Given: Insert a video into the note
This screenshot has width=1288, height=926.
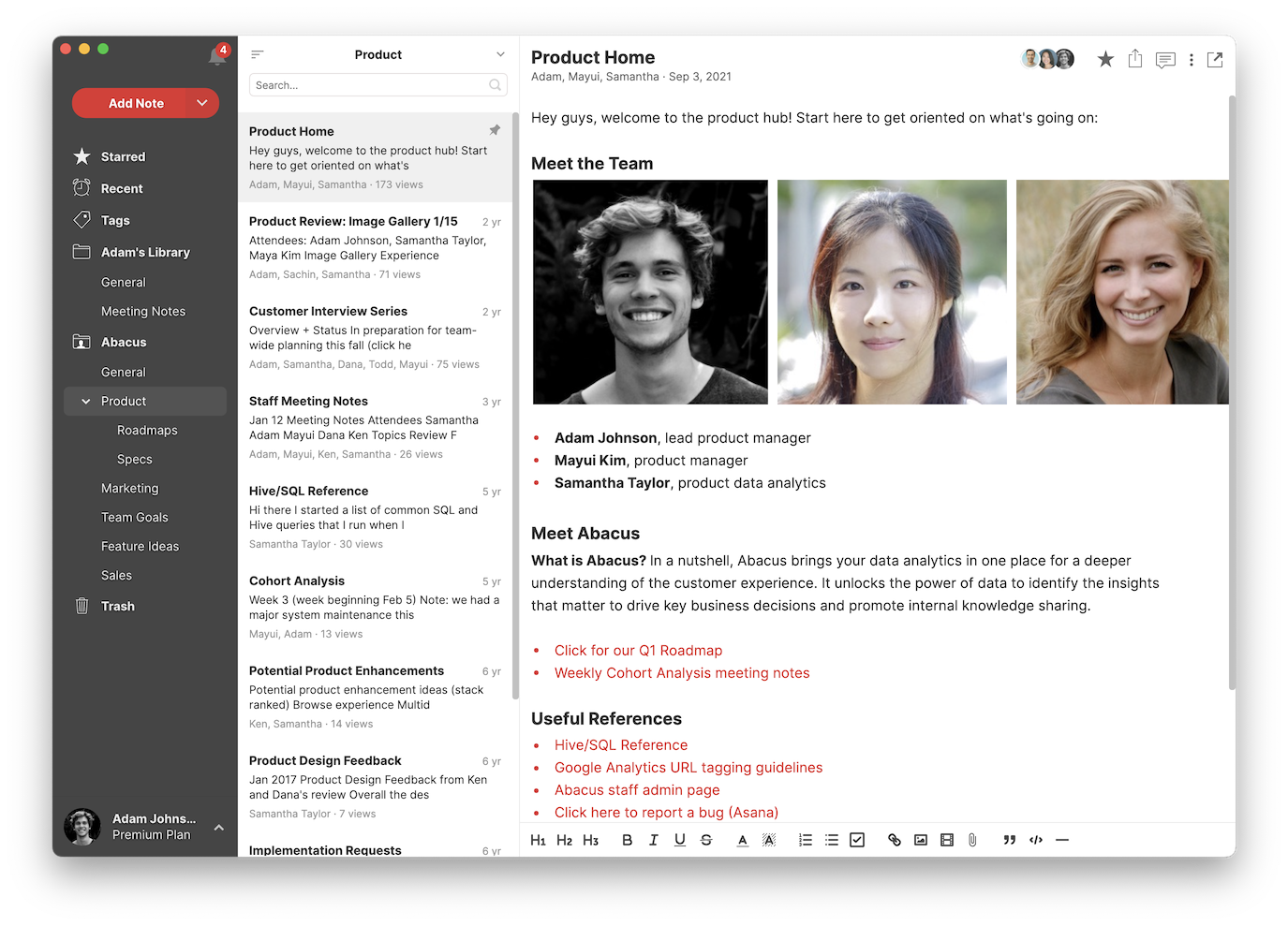Looking at the screenshot, I should click(947, 840).
